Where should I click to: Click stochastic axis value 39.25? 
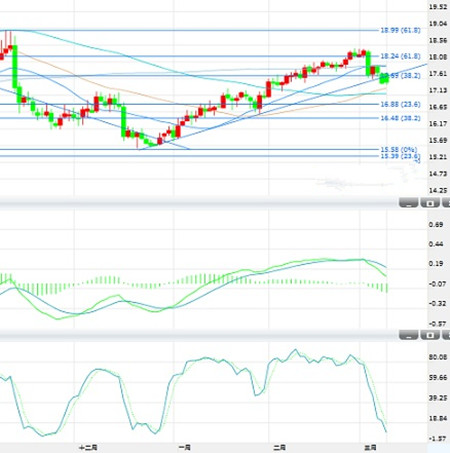438,398
